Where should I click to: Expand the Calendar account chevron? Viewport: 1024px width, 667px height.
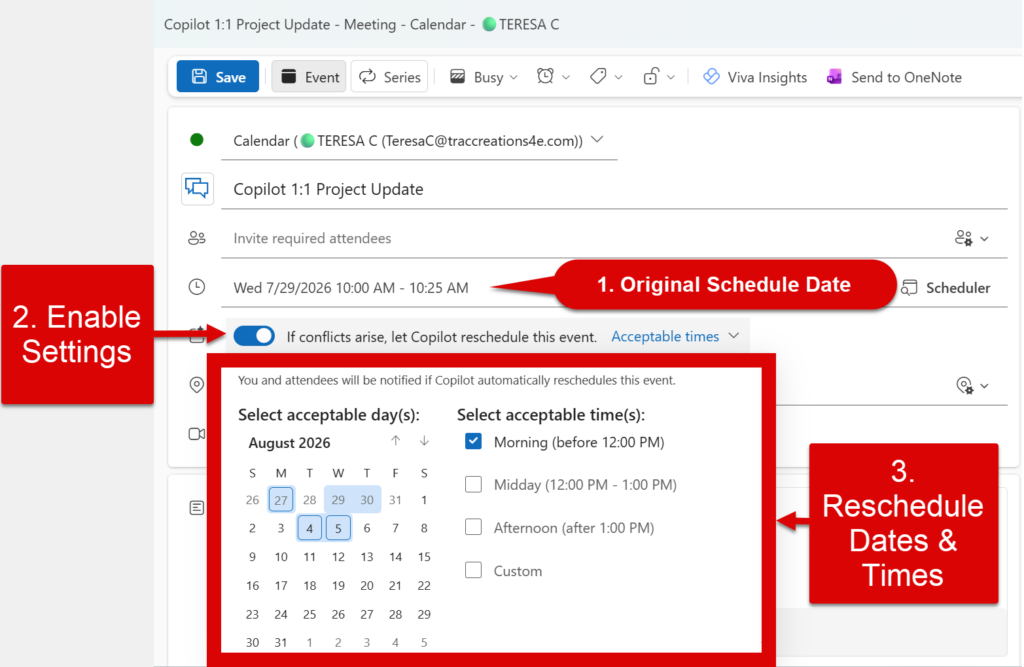point(597,140)
